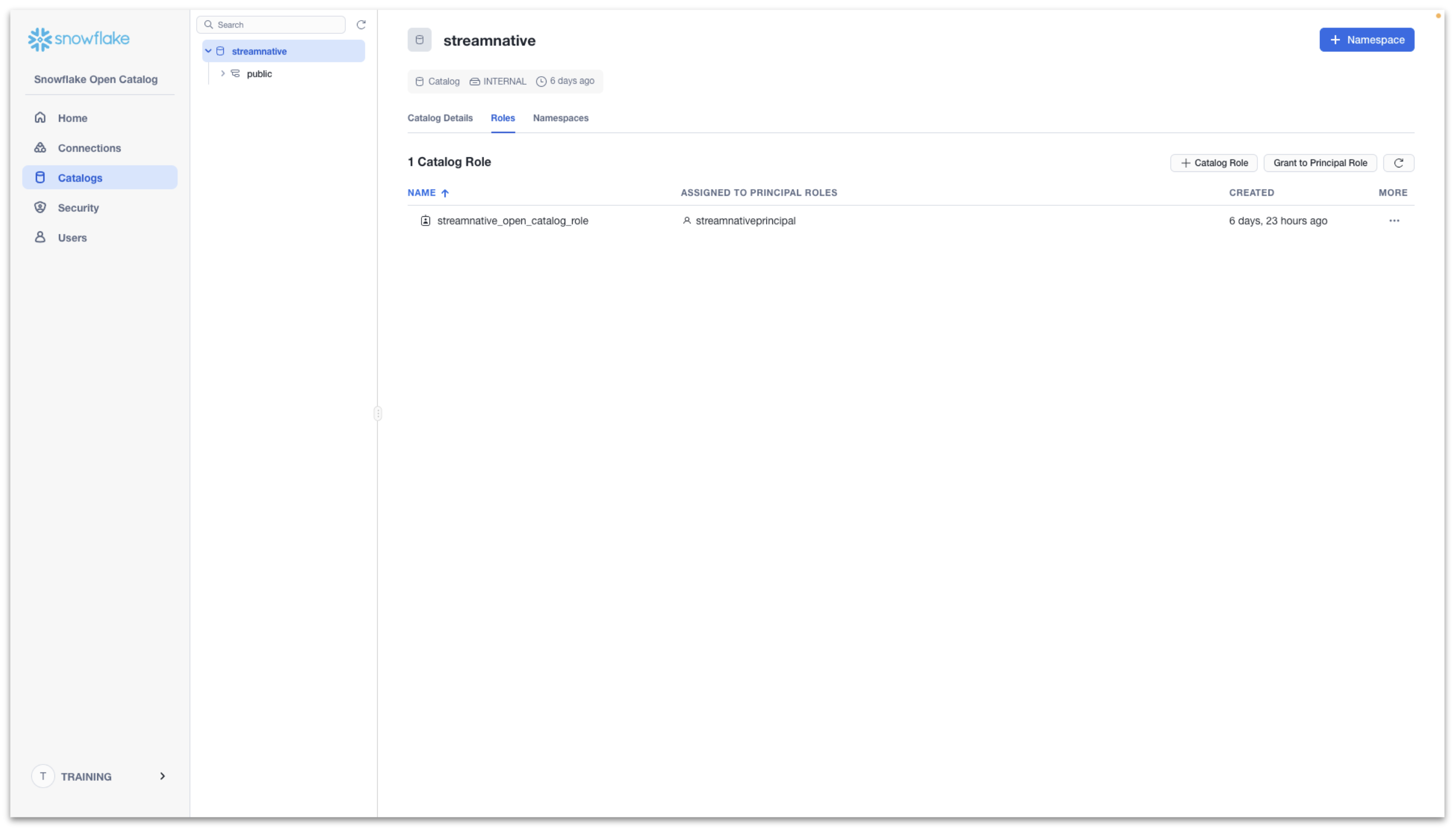
Task: Click Grant to Principal Role
Action: [1319, 163]
